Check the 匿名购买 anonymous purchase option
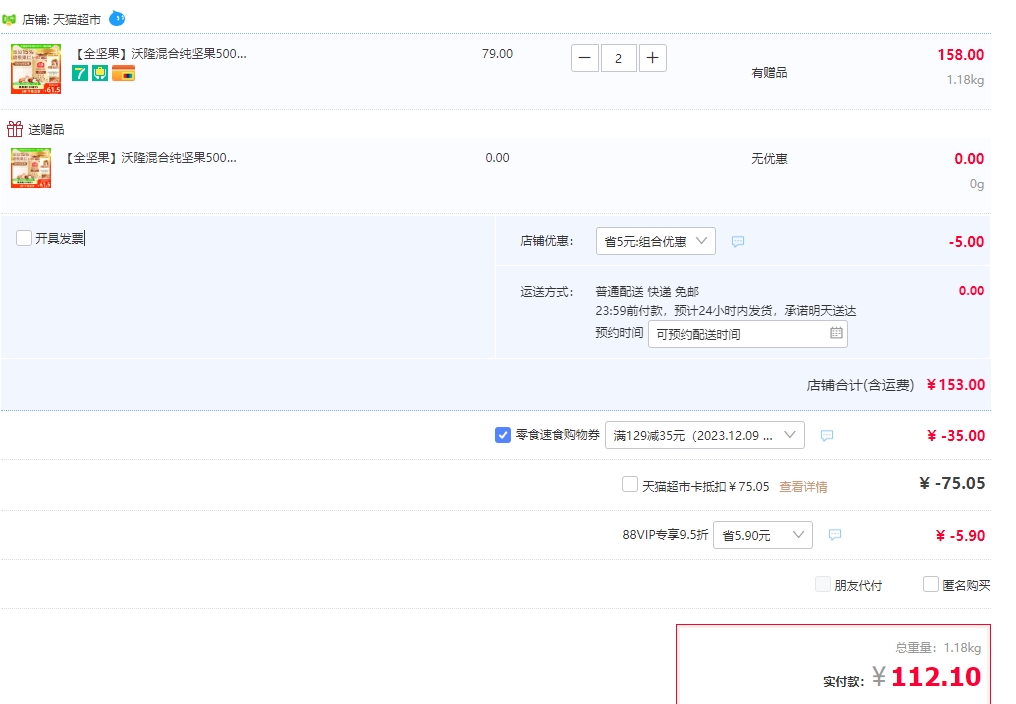The image size is (1016, 704). [x=930, y=584]
